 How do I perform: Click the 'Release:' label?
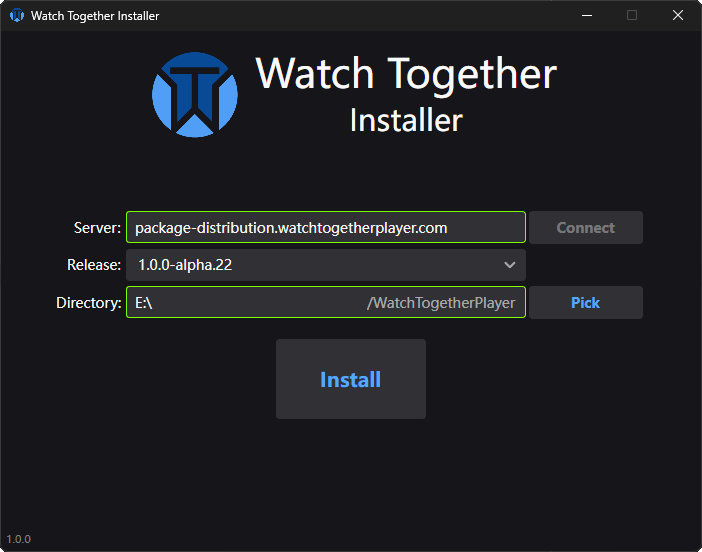click(94, 265)
